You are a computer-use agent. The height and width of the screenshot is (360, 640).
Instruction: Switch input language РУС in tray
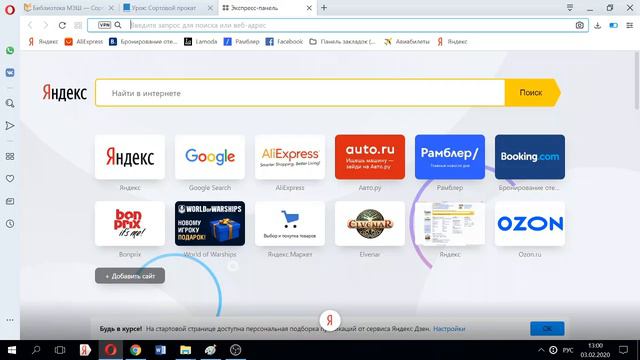pos(568,350)
